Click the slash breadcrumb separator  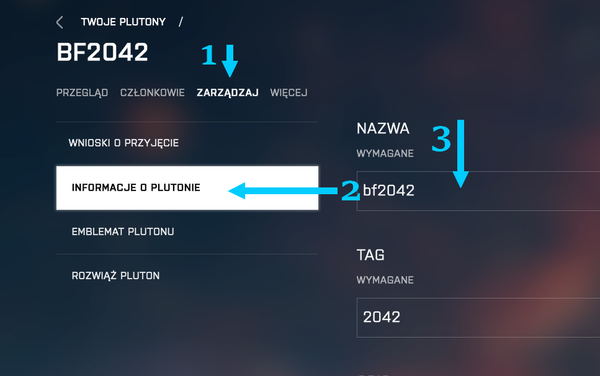(181, 22)
